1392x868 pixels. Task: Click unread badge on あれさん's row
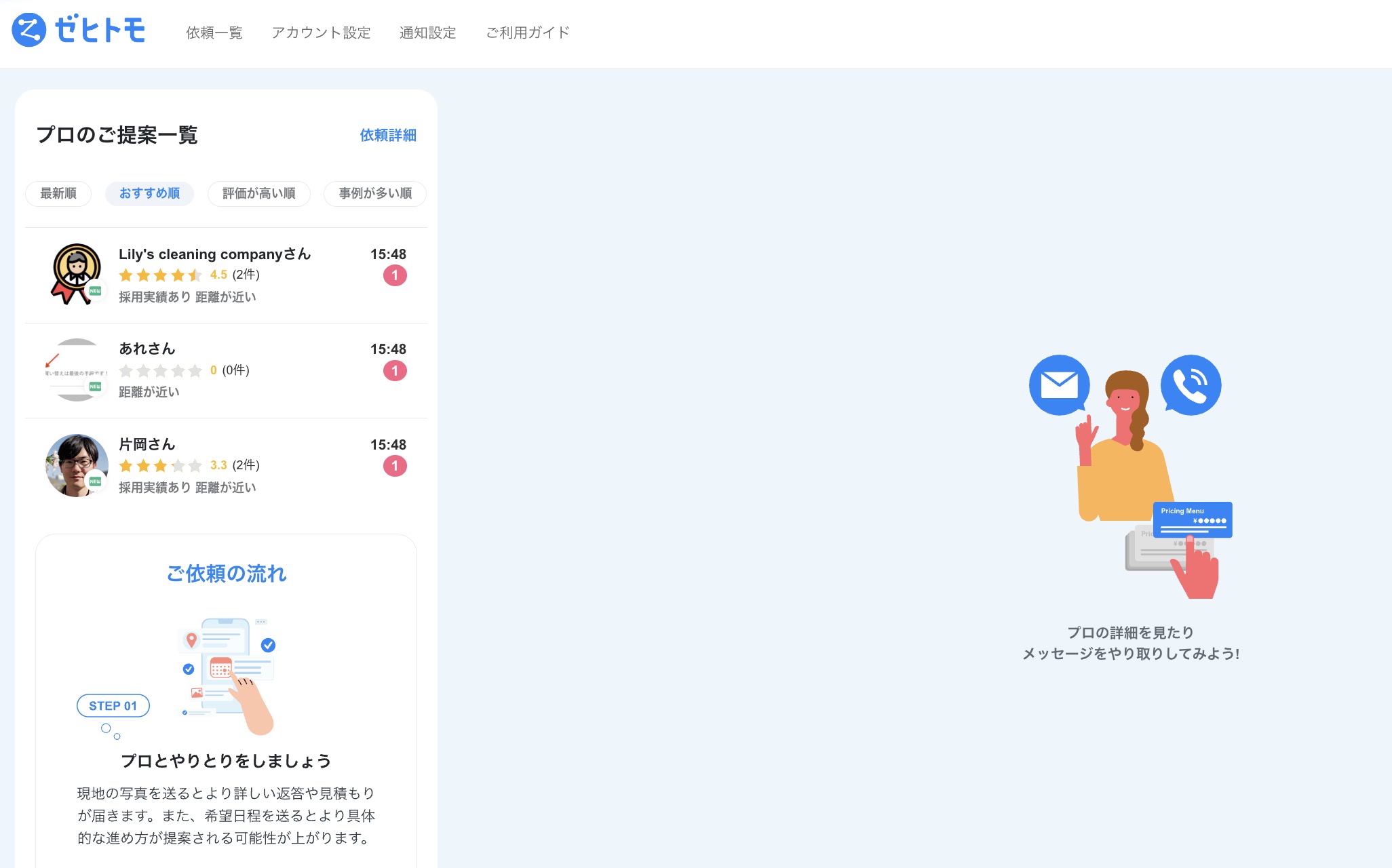click(395, 371)
